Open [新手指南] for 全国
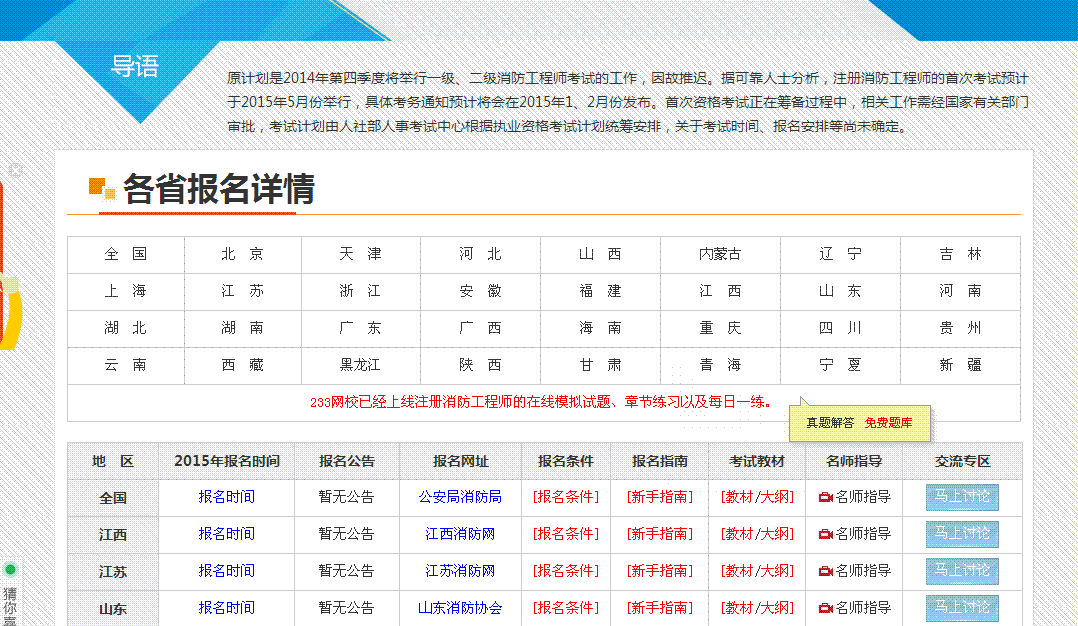Screen dimensions: 1078x626 coord(660,498)
